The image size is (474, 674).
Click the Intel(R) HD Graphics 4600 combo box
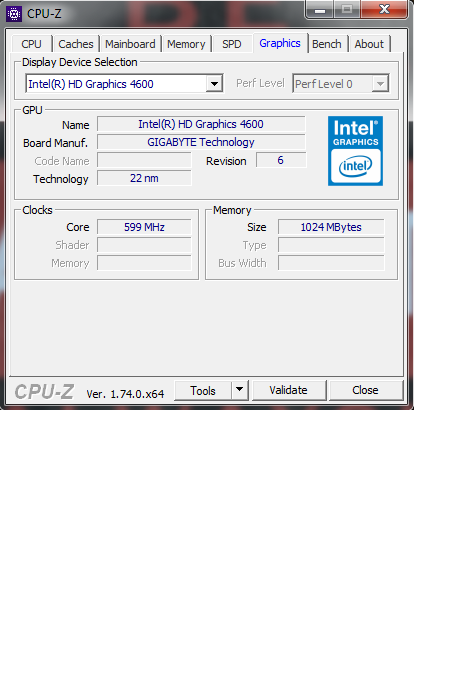click(x=124, y=83)
